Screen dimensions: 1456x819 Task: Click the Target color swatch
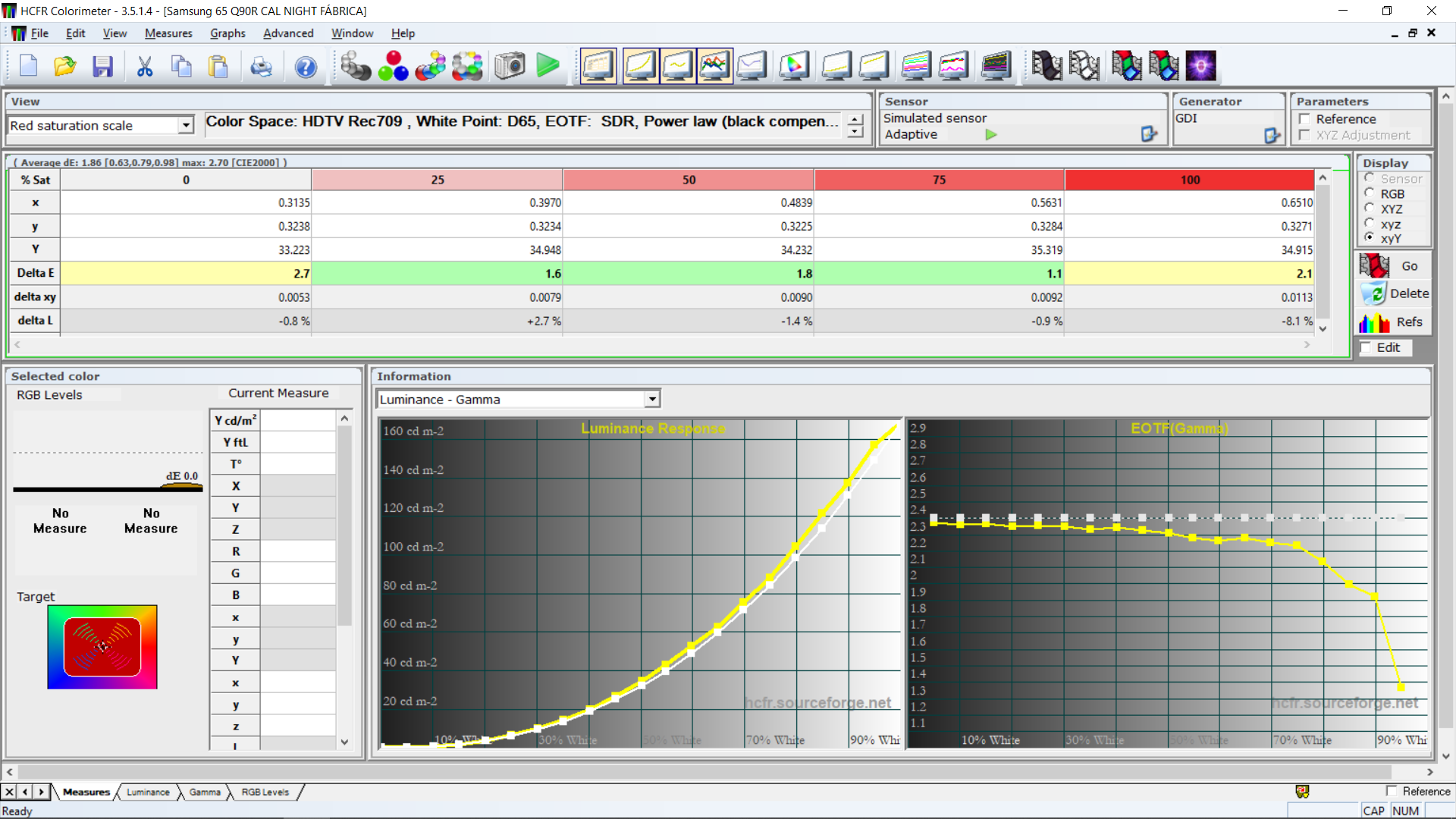(x=102, y=647)
